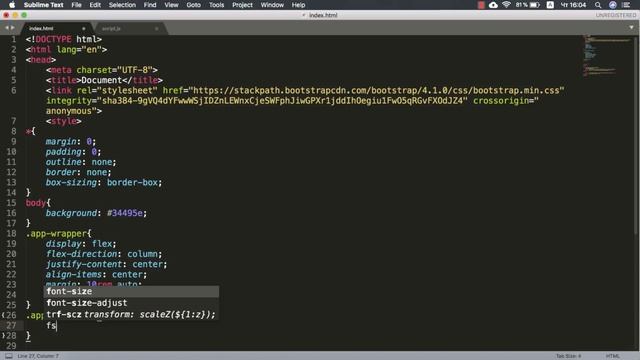This screenshot has height=360, width=640.
Task: Click the vertical scrollbar of the editor
Action: [636, 135]
